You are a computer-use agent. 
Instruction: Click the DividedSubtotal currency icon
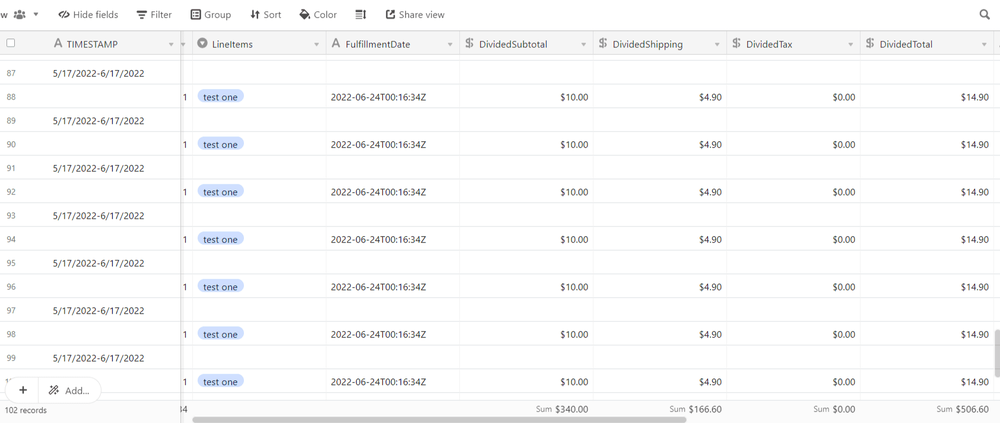point(469,43)
